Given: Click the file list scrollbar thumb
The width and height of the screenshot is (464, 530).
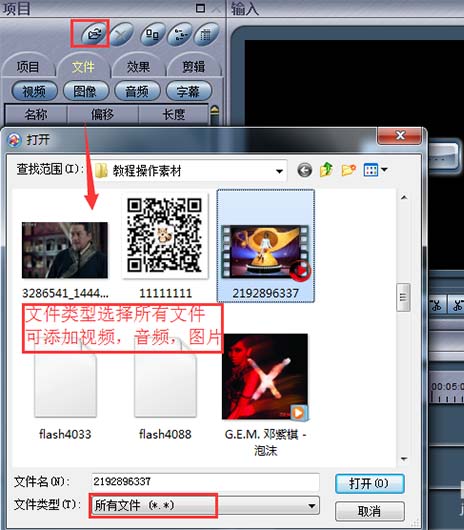Looking at the screenshot, I should [404, 297].
